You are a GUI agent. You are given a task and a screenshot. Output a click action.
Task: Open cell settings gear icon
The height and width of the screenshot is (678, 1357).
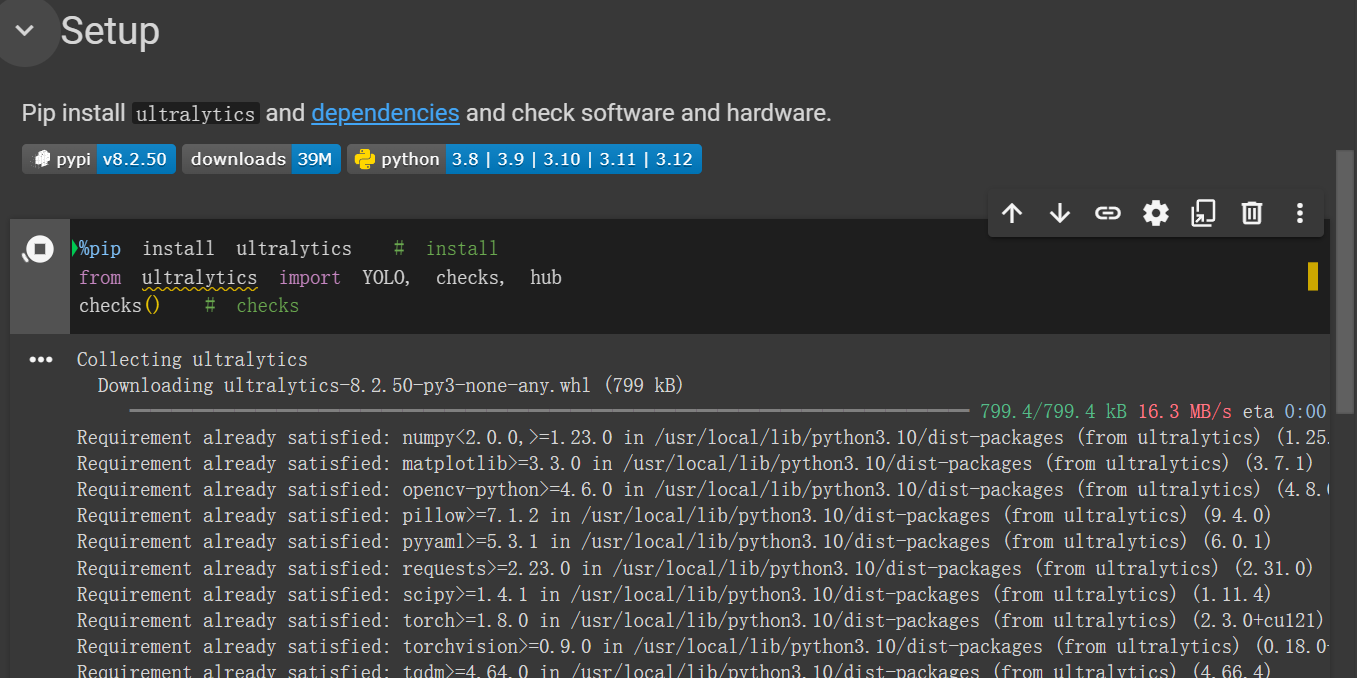pos(1155,213)
